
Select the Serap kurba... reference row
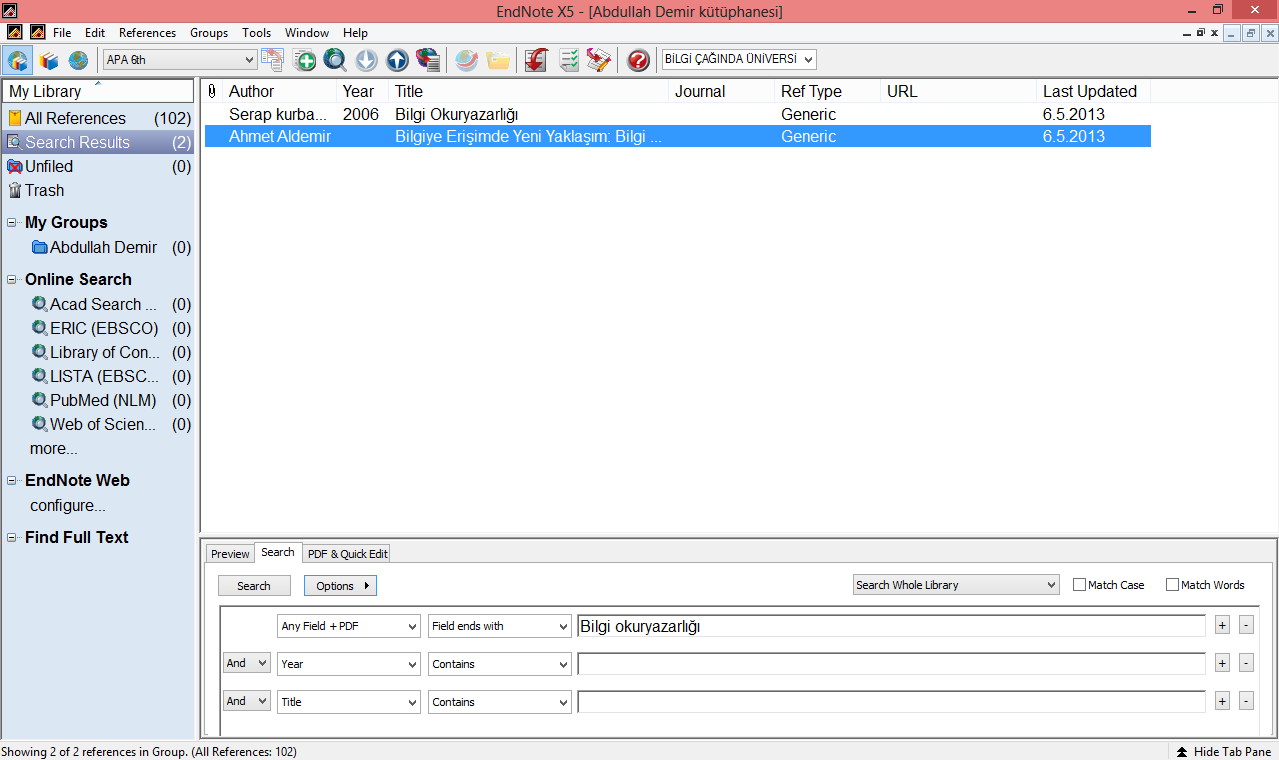click(x=677, y=114)
